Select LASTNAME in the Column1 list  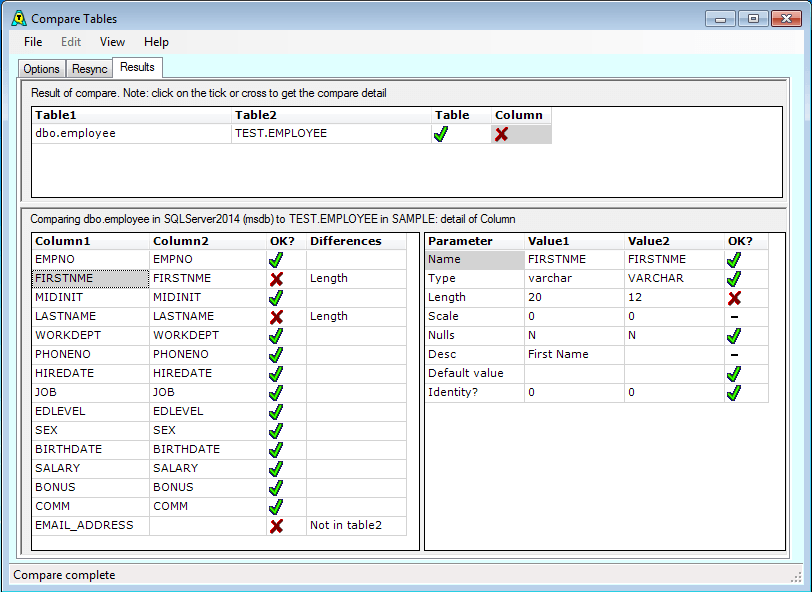point(91,316)
